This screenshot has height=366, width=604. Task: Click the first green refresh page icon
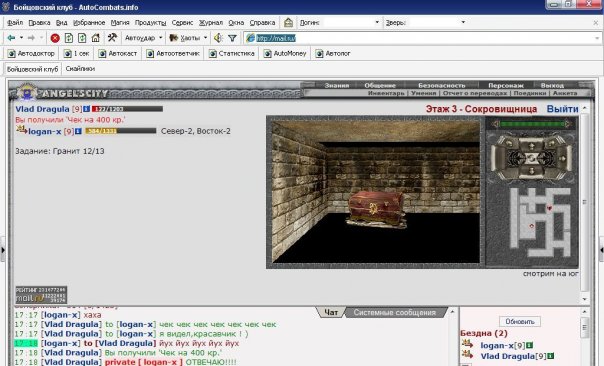69,38
